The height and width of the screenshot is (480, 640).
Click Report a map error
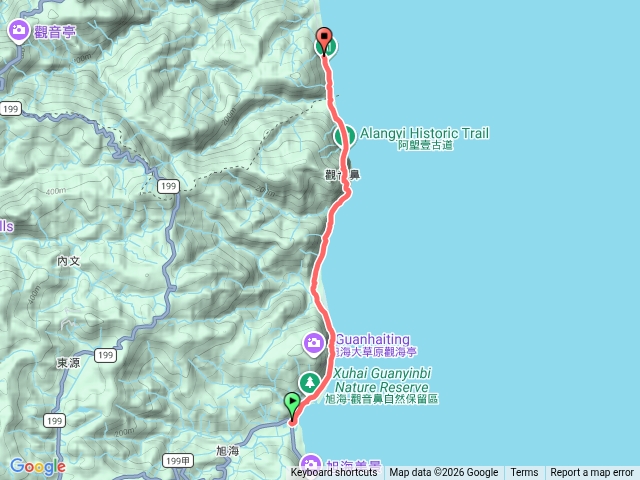click(x=592, y=472)
